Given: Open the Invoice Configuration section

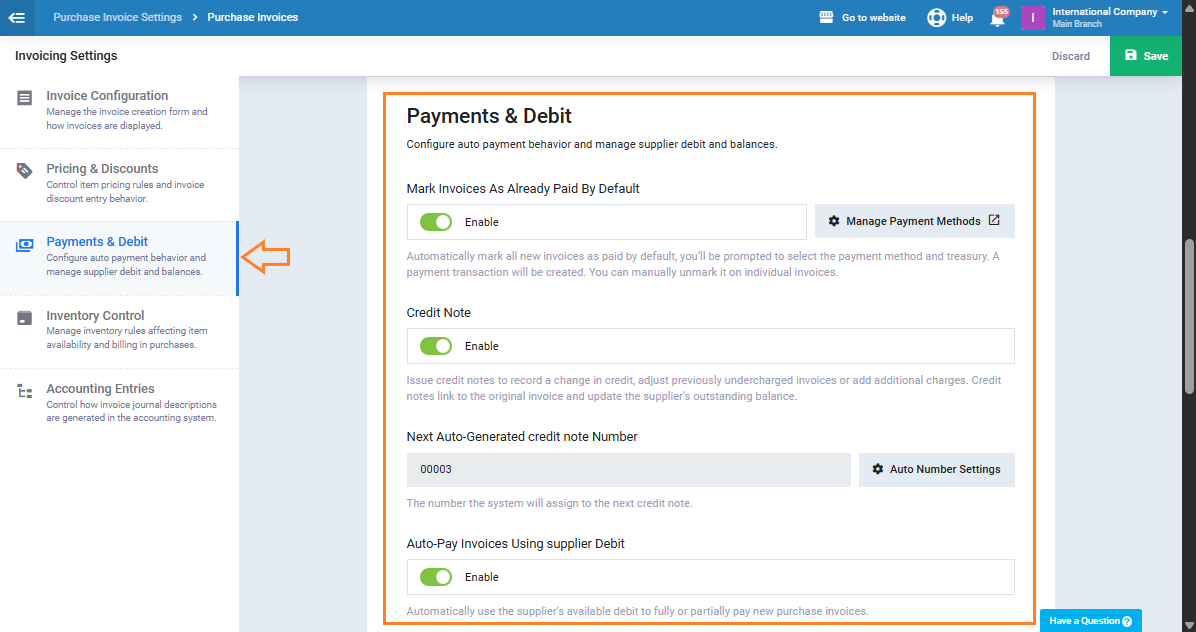Looking at the screenshot, I should 119,111.
